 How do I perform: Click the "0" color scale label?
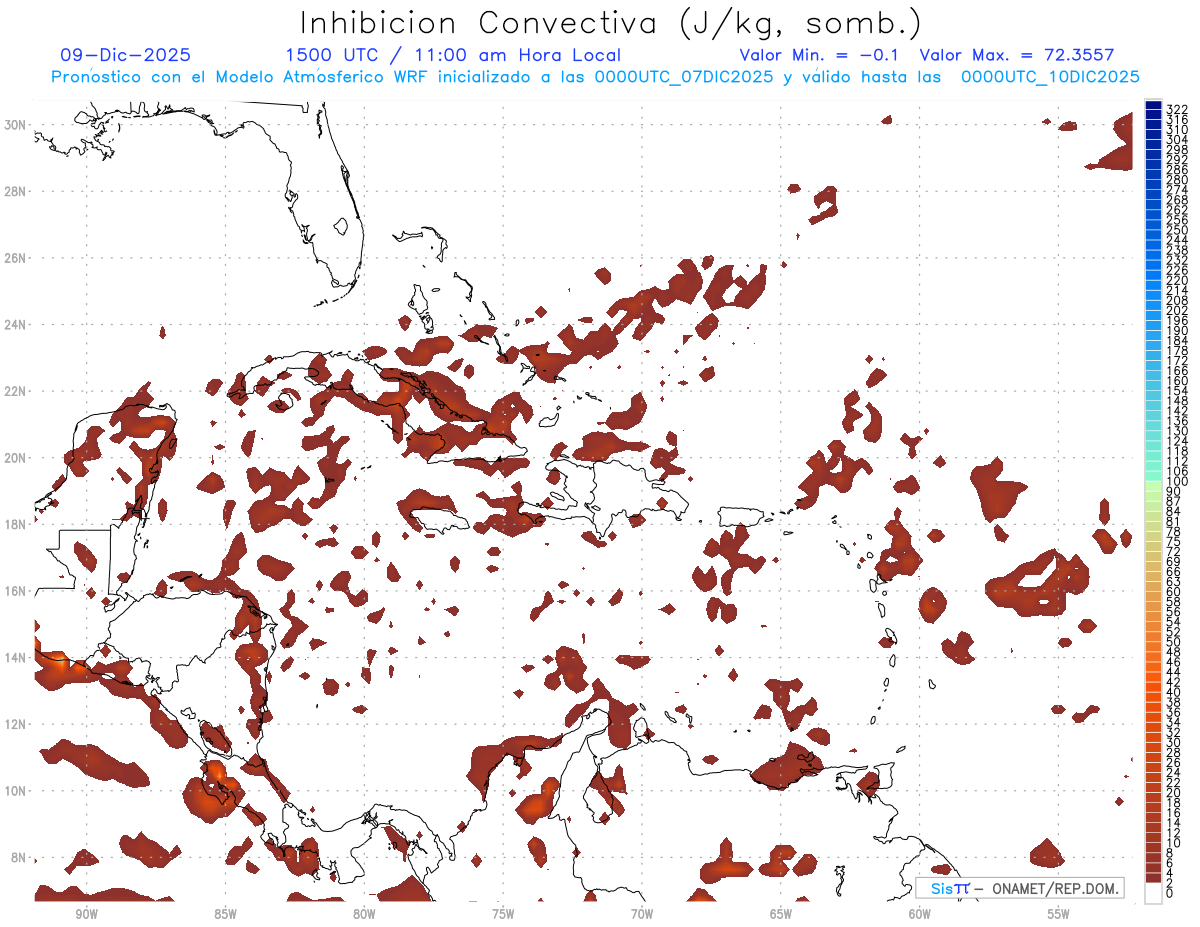tap(1170, 893)
